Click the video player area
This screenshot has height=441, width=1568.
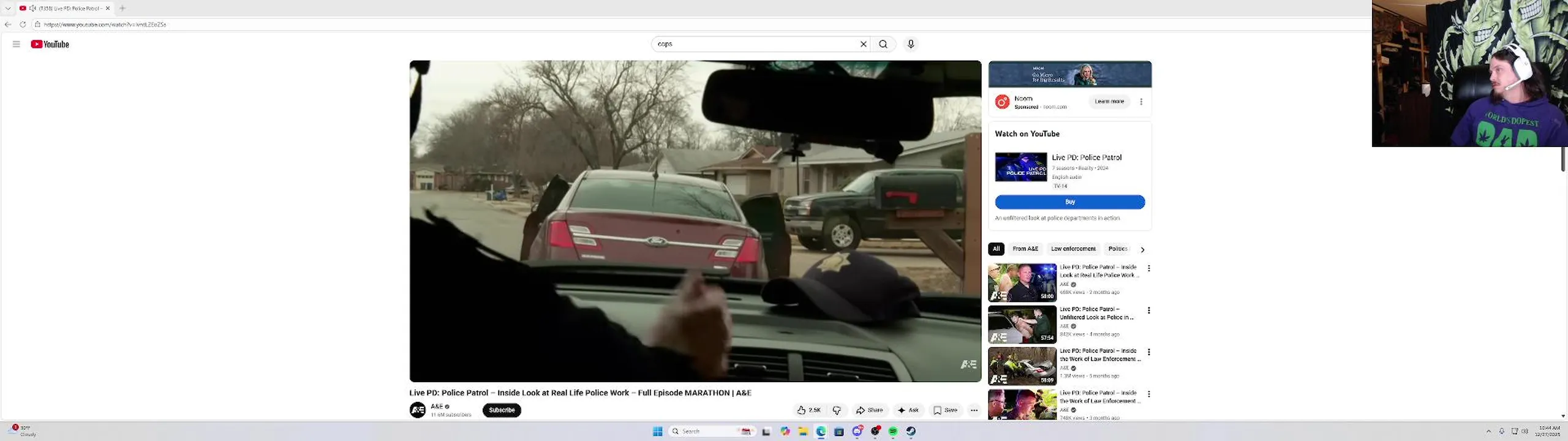pyautogui.click(x=695, y=221)
